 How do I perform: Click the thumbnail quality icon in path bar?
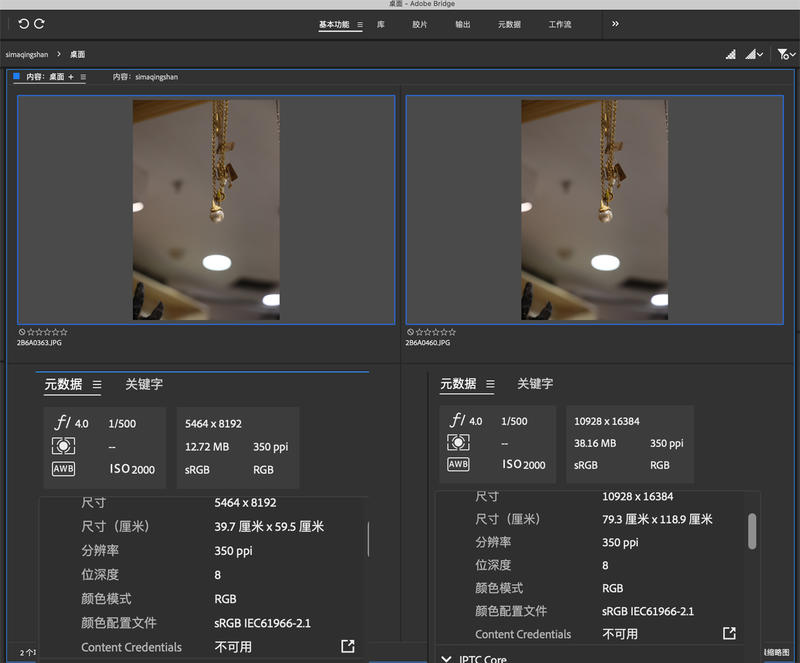click(x=730, y=54)
